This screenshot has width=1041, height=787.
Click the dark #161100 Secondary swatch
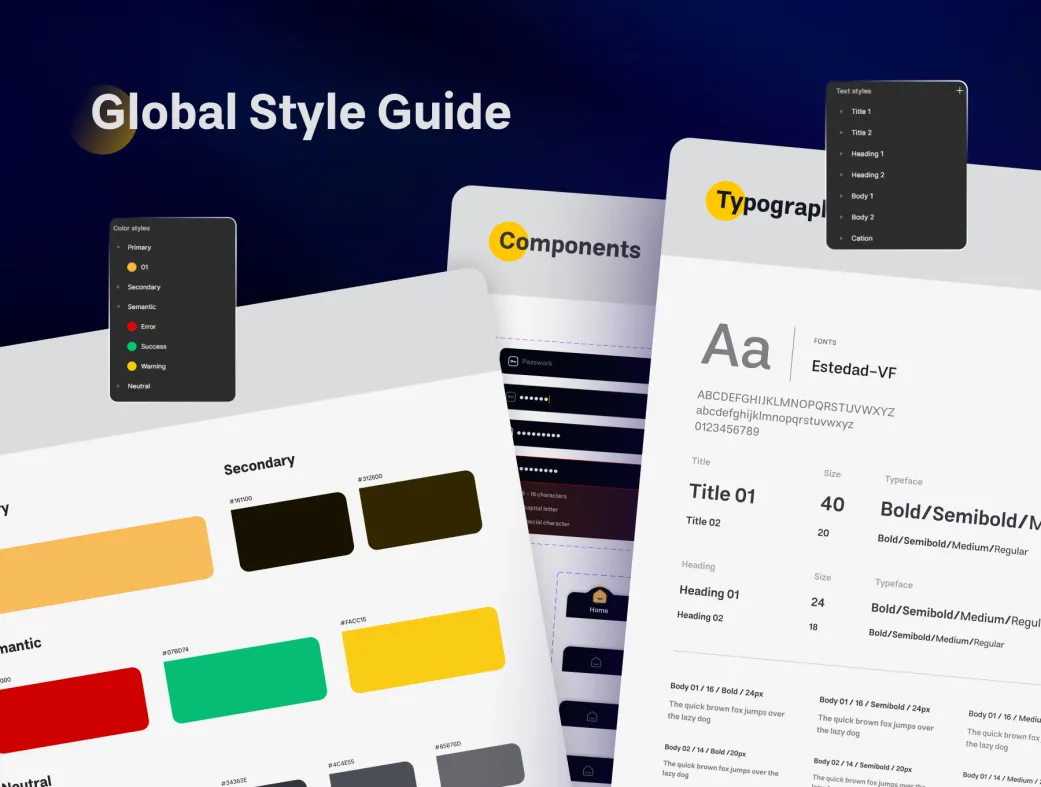291,531
